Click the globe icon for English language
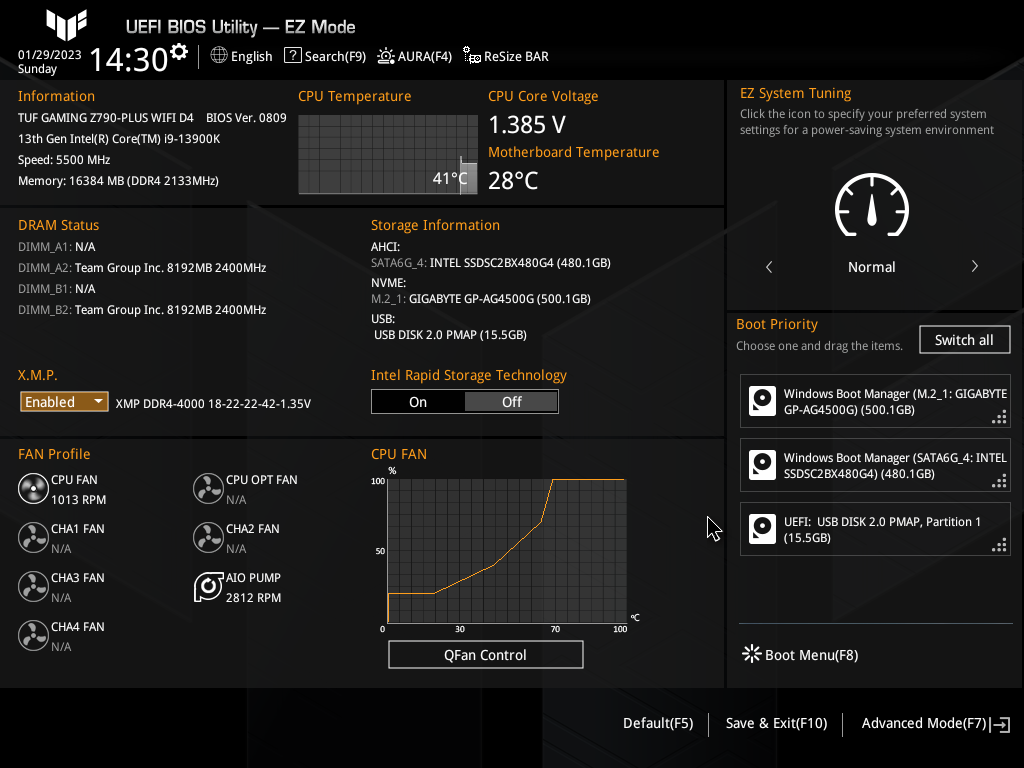Viewport: 1024px width, 768px height. click(219, 56)
